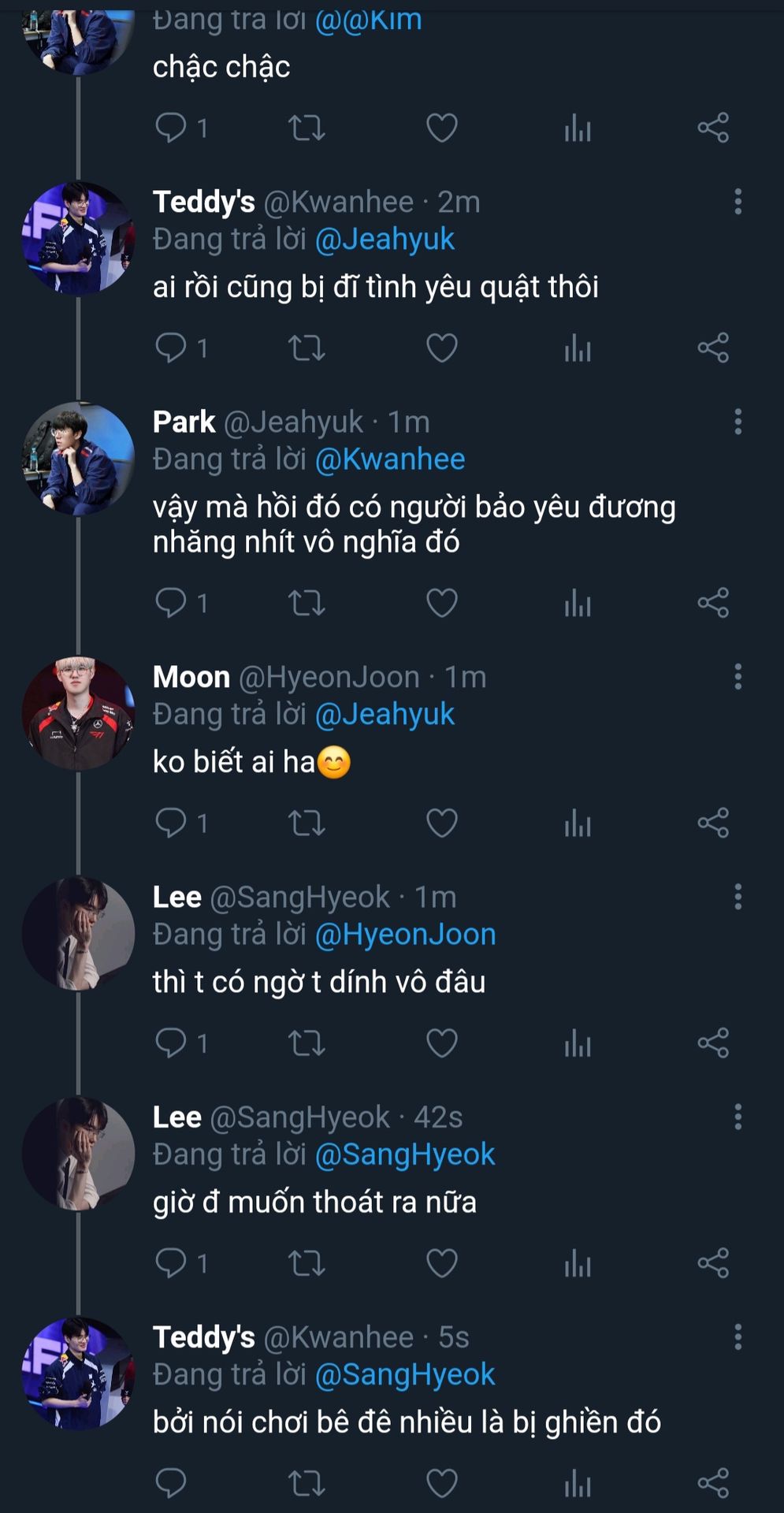Screen dimensions: 784x1513
Task: Open the @Kwanhee mention in Park's reply
Action: (x=390, y=459)
